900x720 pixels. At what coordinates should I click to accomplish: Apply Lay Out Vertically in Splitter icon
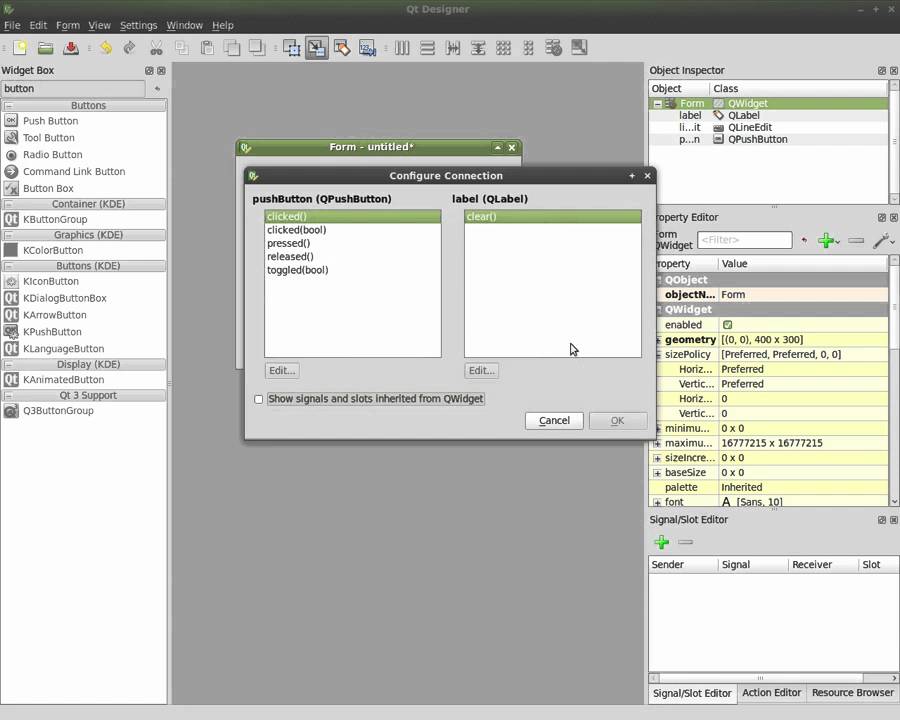pyautogui.click(x=478, y=48)
